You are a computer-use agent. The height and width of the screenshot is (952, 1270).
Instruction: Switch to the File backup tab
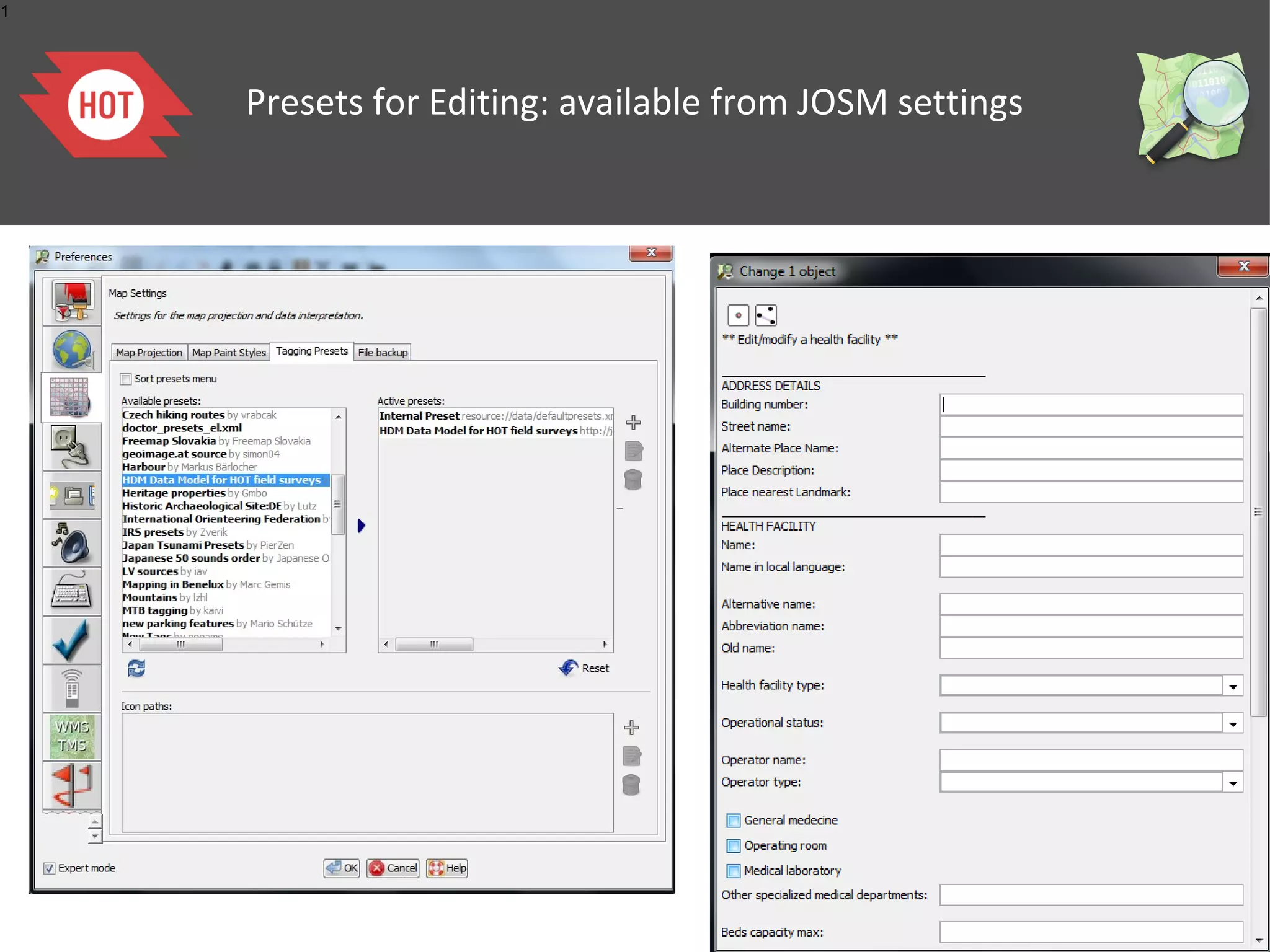coord(383,353)
